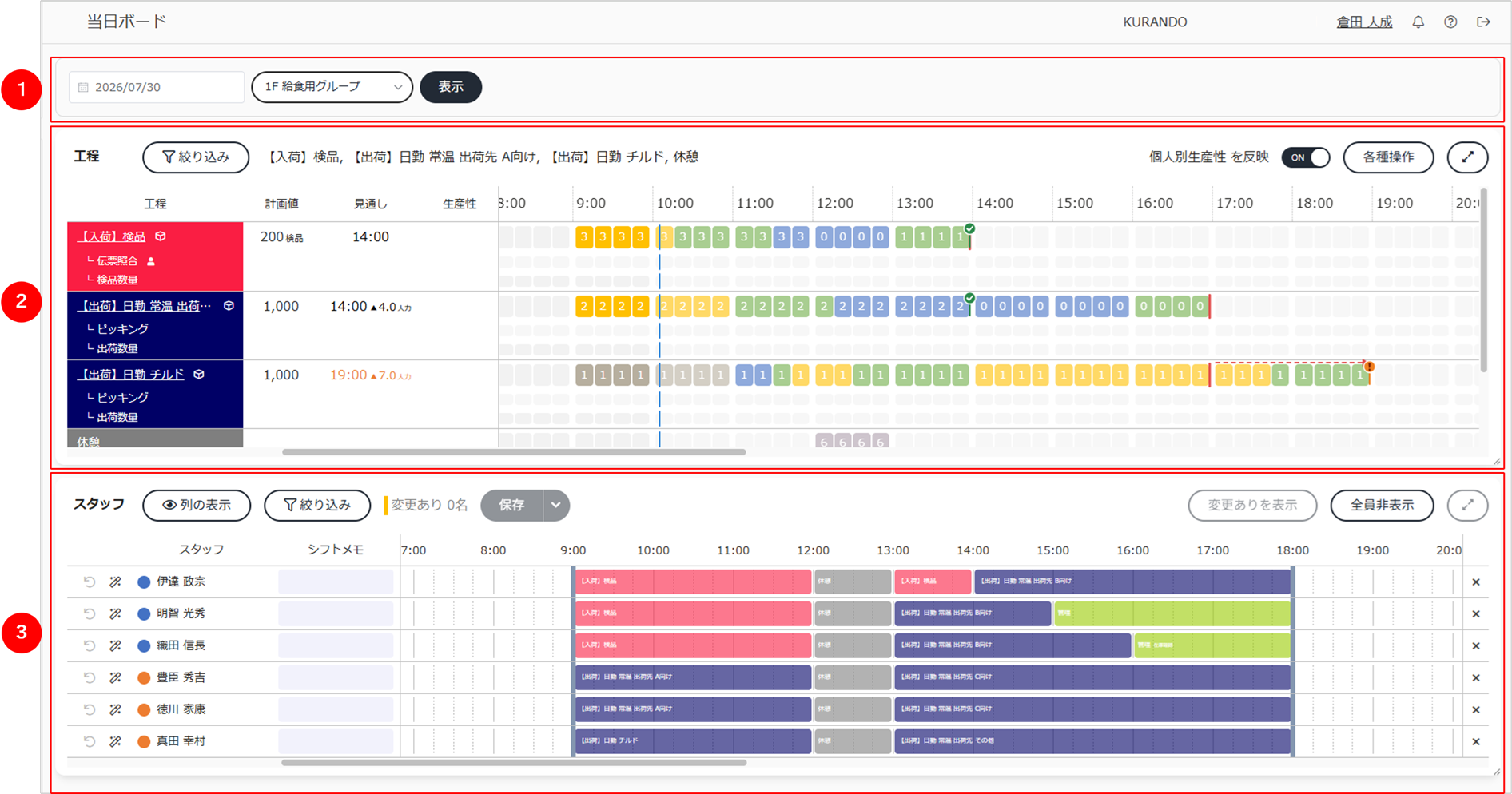Click the logout icon in header

point(1483,22)
